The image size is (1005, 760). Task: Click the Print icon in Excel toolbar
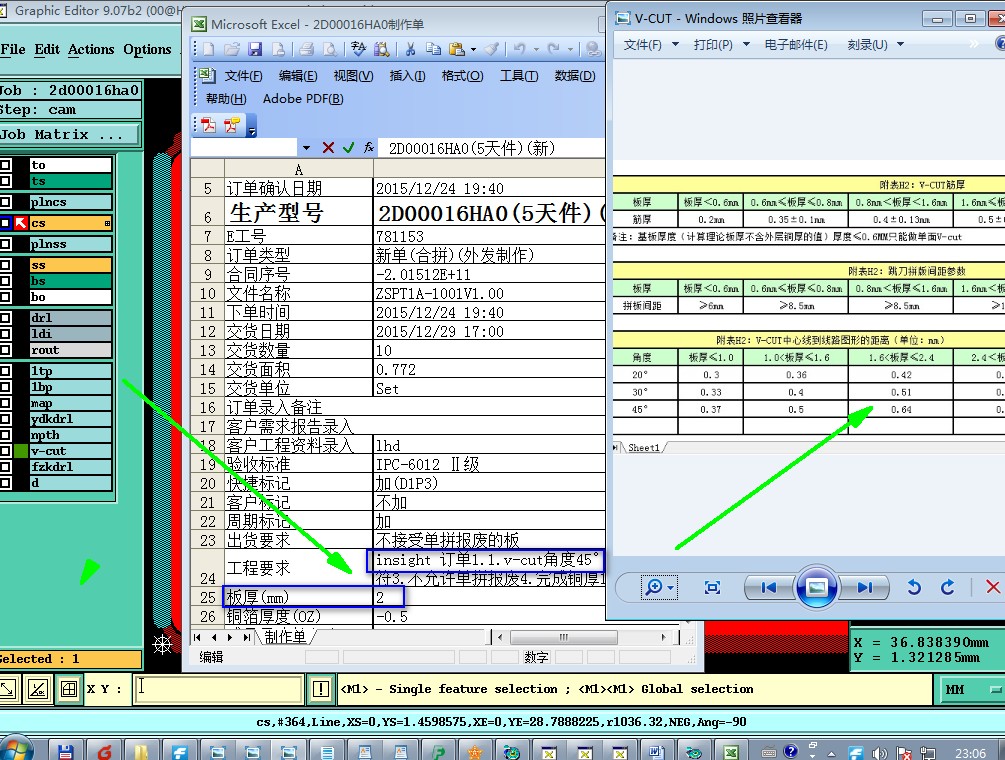point(306,49)
